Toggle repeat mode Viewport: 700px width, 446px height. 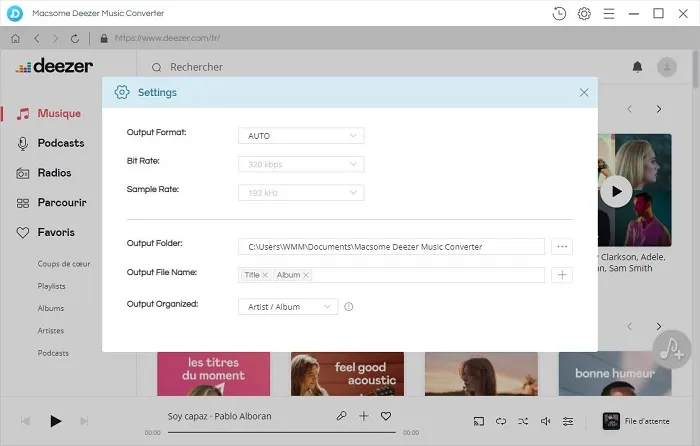501,421
